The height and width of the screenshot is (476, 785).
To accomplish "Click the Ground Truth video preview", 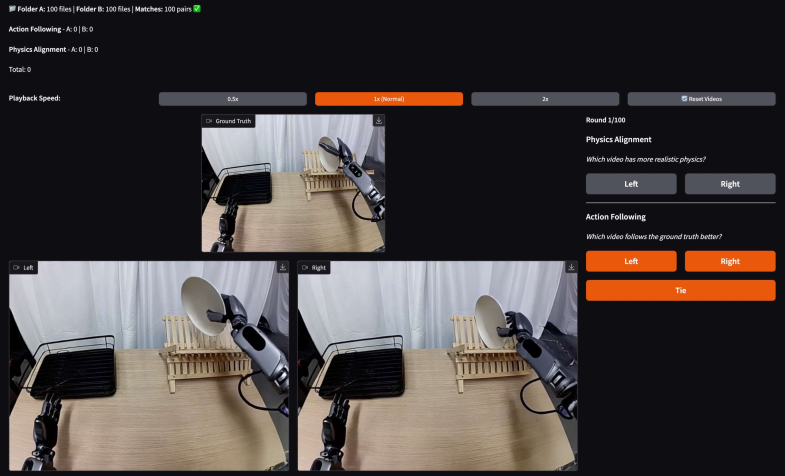I will point(293,190).
